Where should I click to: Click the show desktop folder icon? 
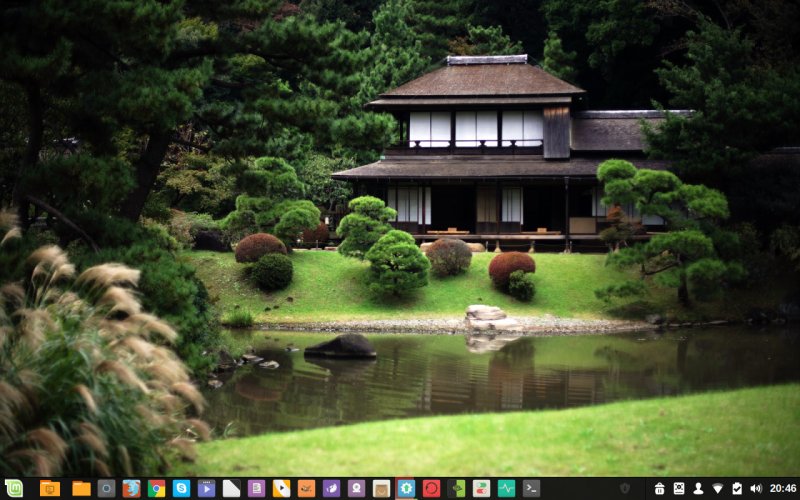click(x=49, y=488)
